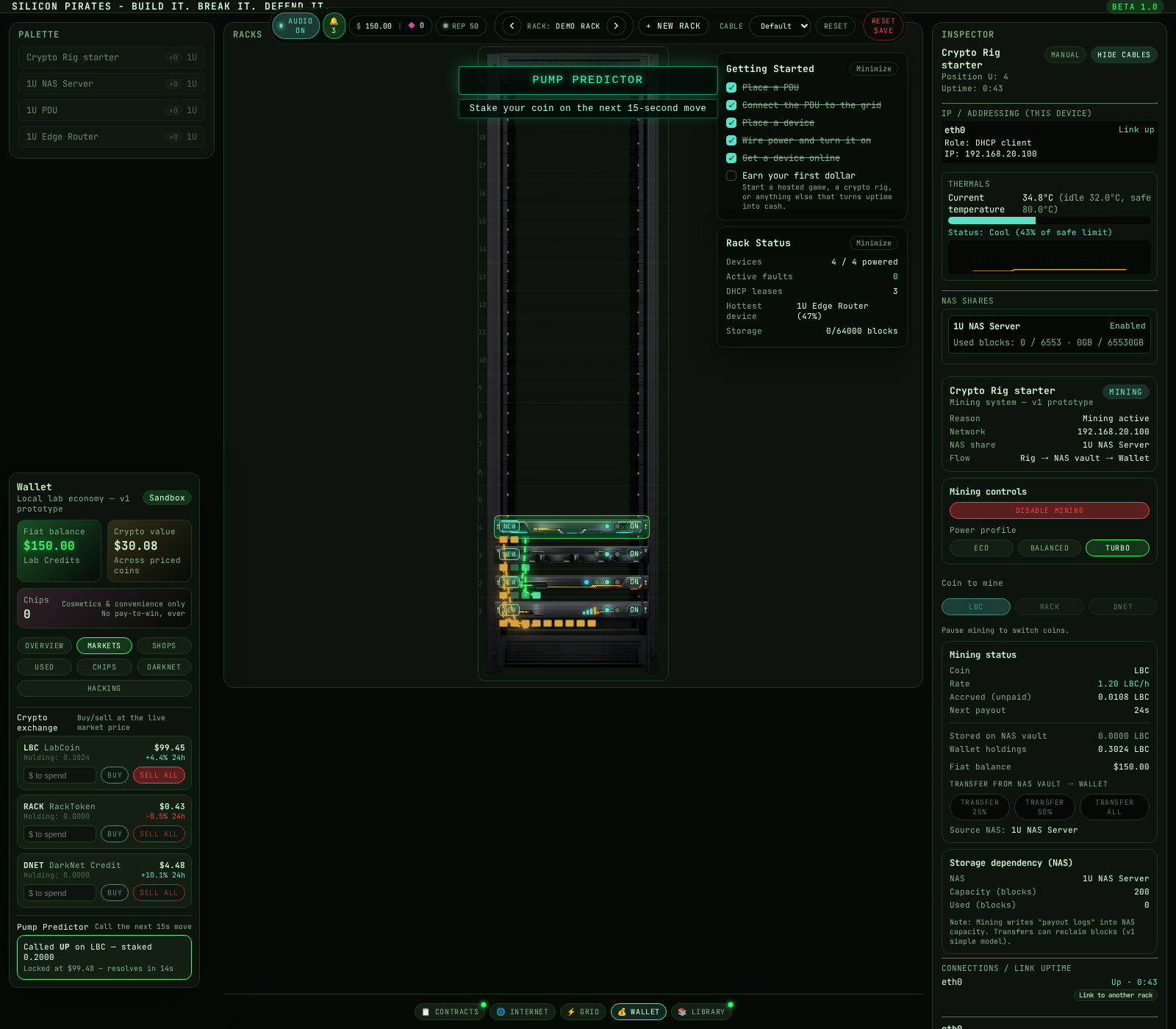Open the Manual from the Inspector
This screenshot has width=1176, height=1029.
click(1065, 55)
